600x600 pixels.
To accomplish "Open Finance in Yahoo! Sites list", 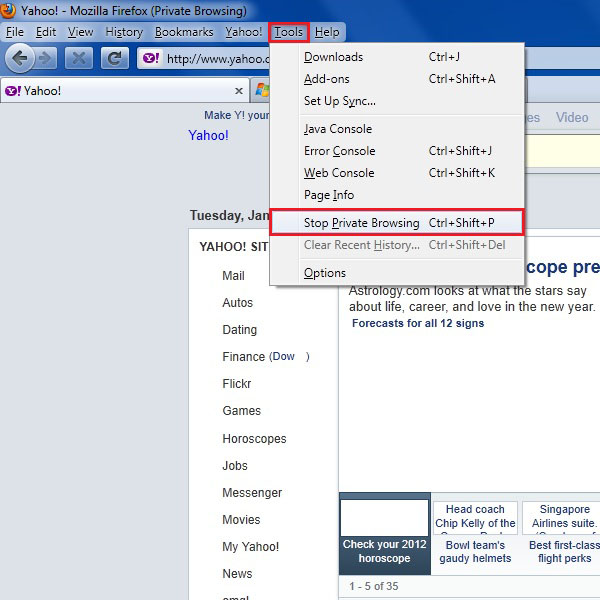I will coord(244,357).
